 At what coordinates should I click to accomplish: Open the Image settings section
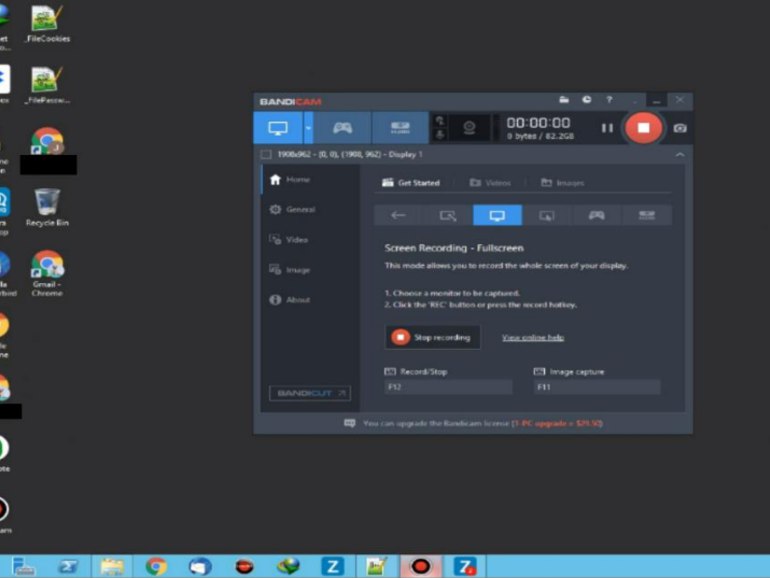point(310,270)
